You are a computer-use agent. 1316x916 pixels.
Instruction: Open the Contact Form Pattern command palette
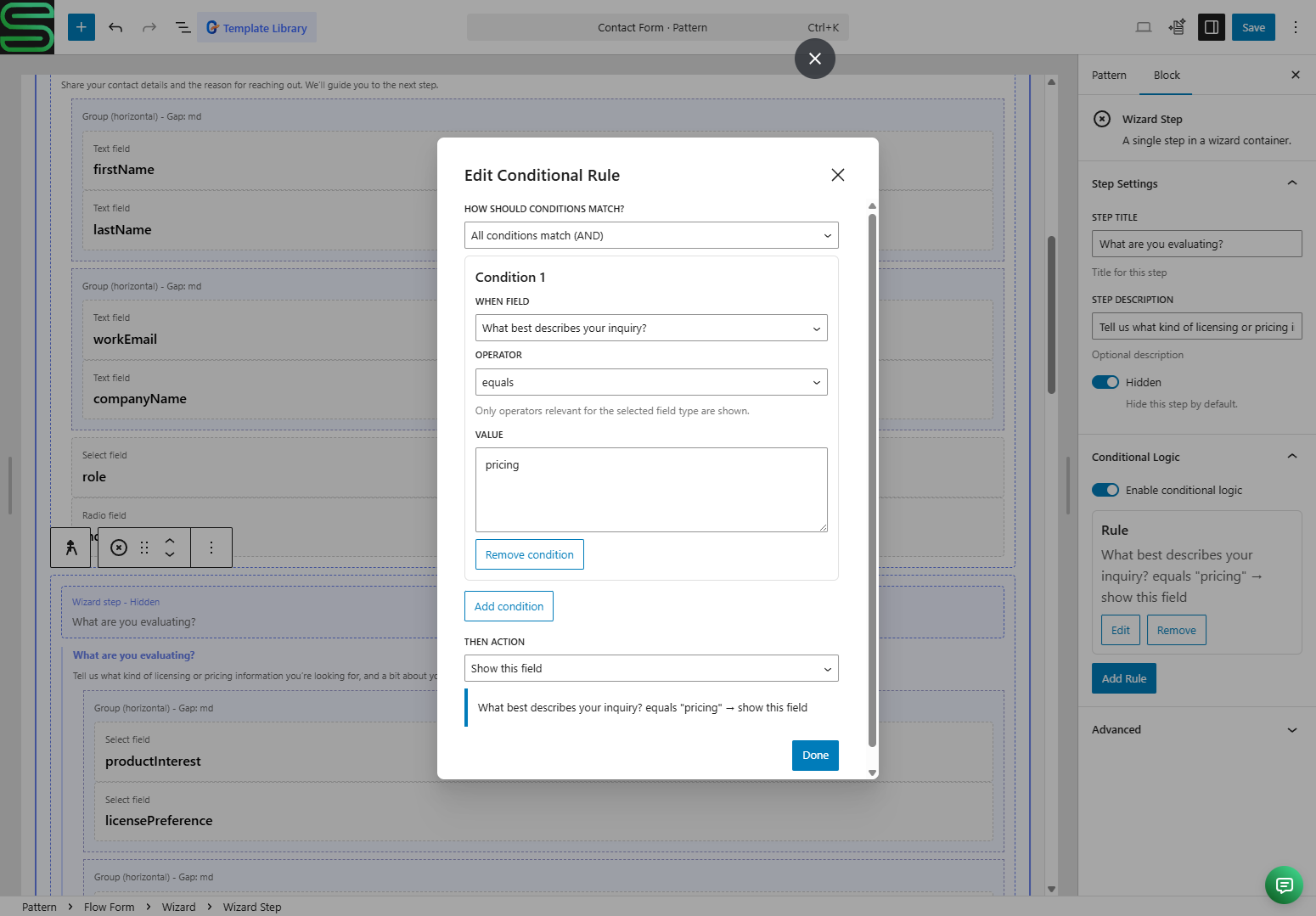tap(657, 27)
